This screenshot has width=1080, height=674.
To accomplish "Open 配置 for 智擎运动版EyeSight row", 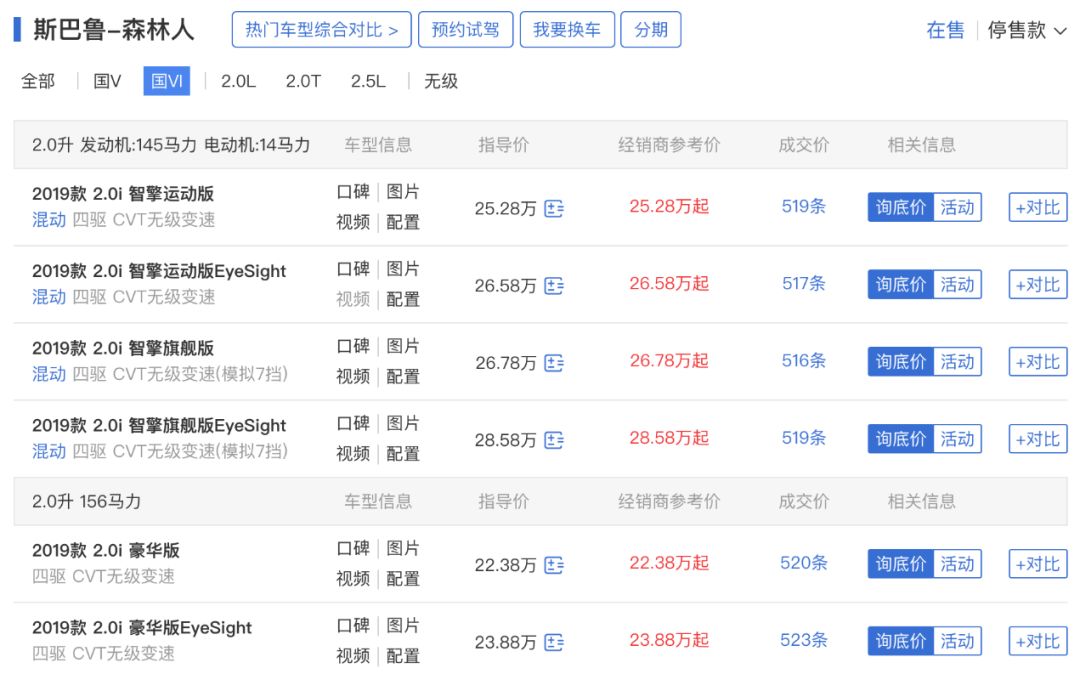I will point(403,299).
